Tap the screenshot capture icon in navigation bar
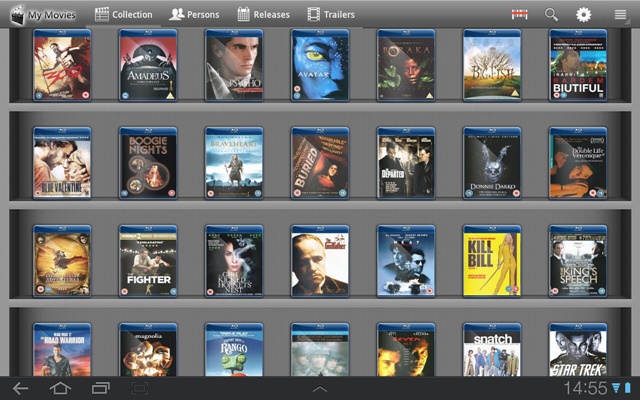This screenshot has width=640, height=400. click(x=140, y=388)
